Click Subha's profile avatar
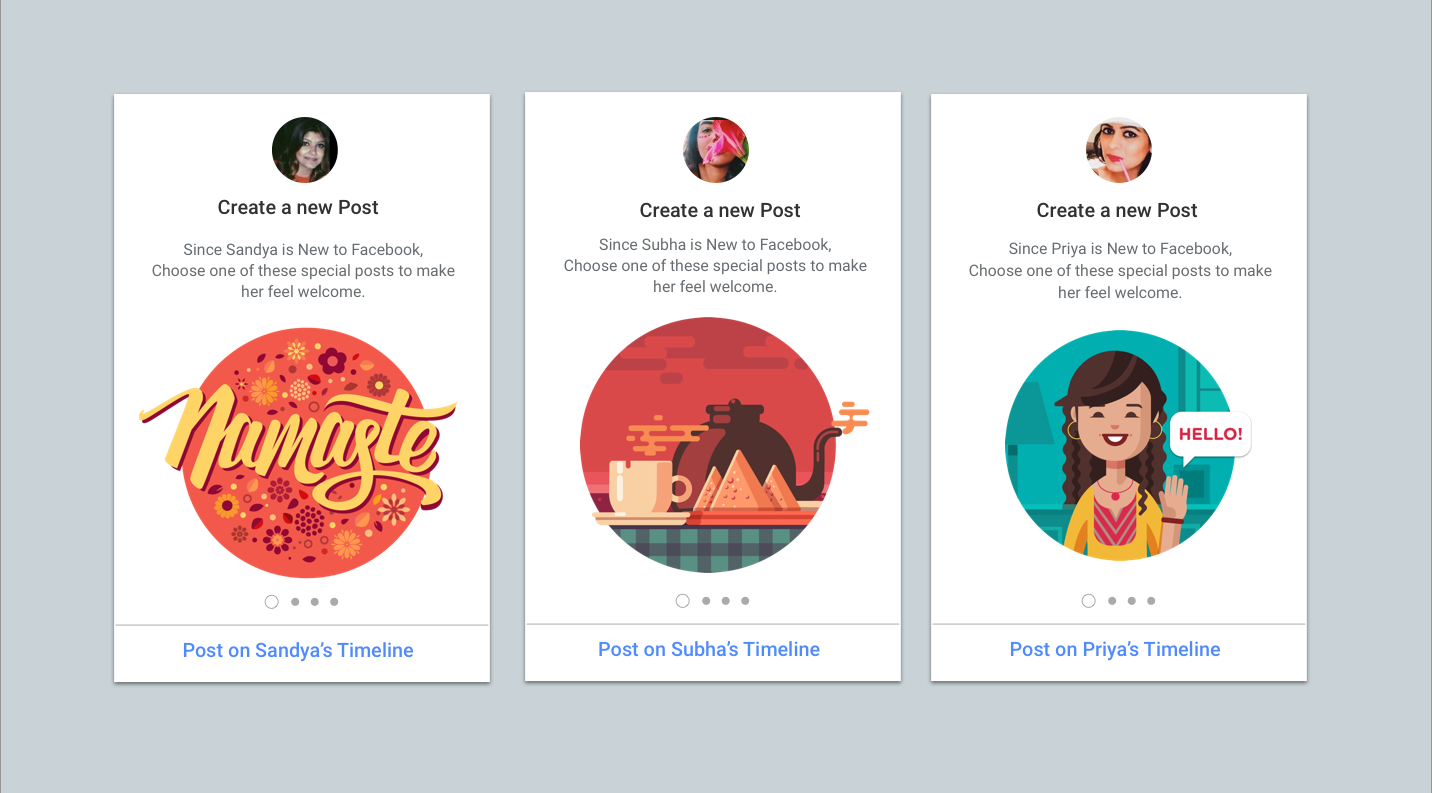Viewport: 1432px width, 793px height. click(716, 150)
